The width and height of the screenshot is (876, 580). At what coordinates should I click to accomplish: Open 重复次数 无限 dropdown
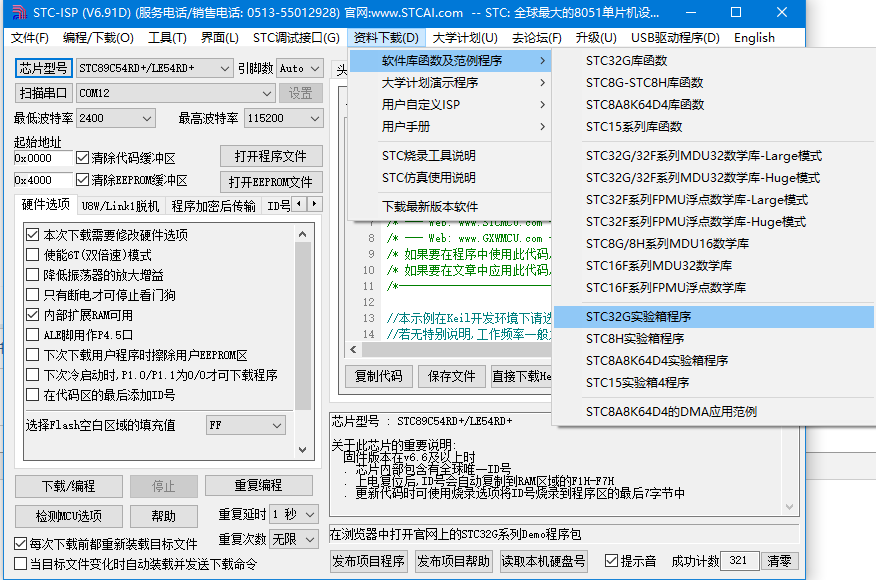[x=294, y=539]
